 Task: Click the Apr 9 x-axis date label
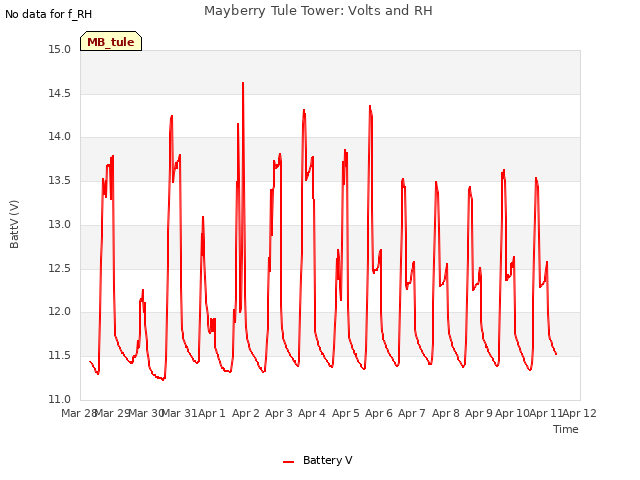[479, 413]
